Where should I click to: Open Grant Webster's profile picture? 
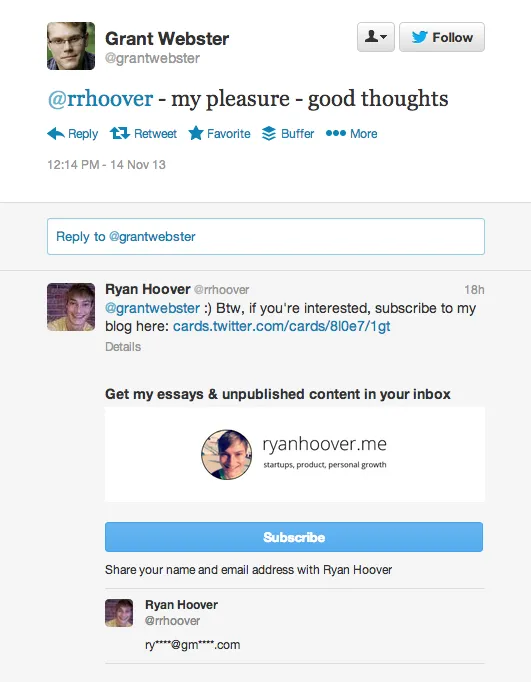coord(71,46)
